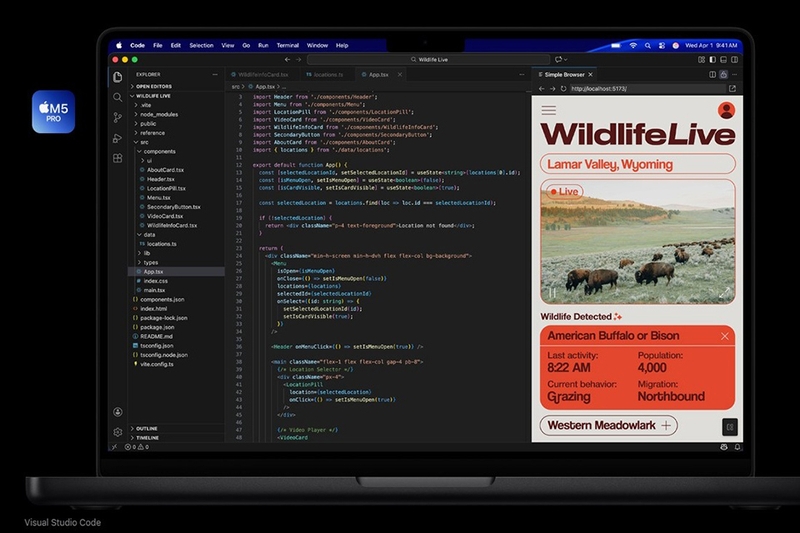Navigate back in the Simple Browser
The height and width of the screenshot is (533, 800).
(x=541, y=89)
